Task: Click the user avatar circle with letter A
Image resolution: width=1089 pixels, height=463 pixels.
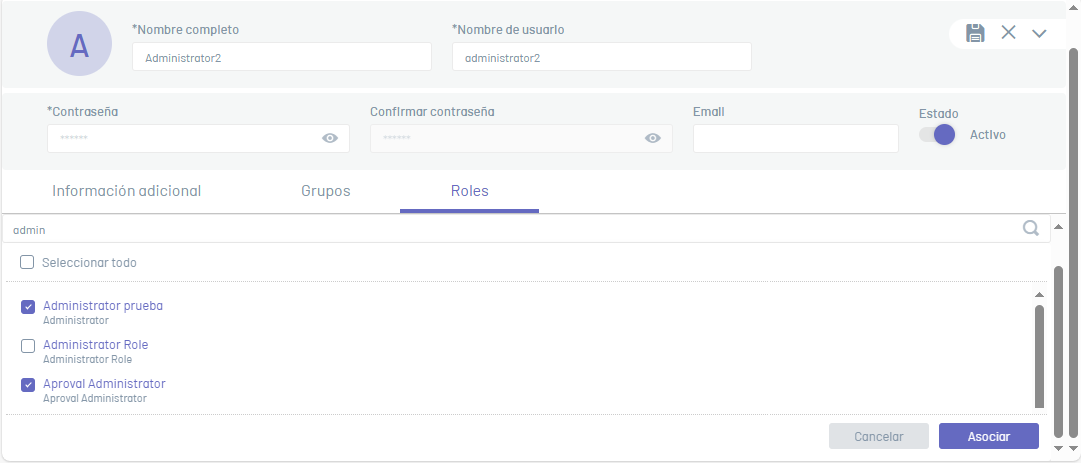Action: tap(79, 44)
